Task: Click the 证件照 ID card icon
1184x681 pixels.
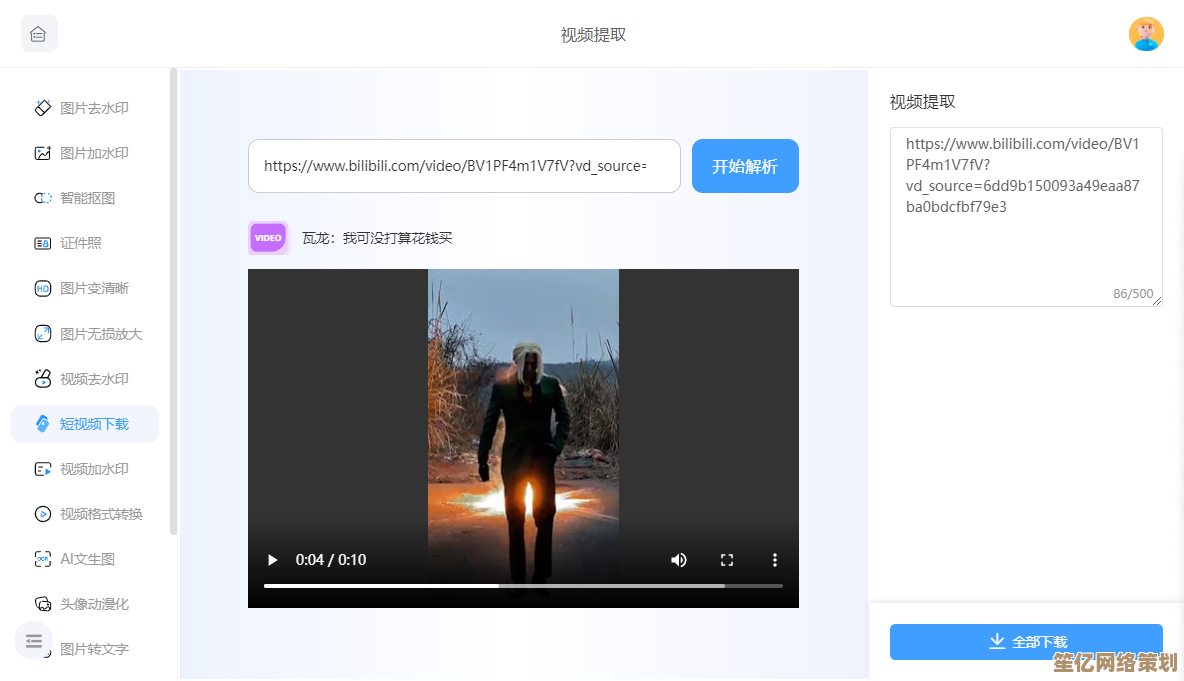Action: point(43,243)
